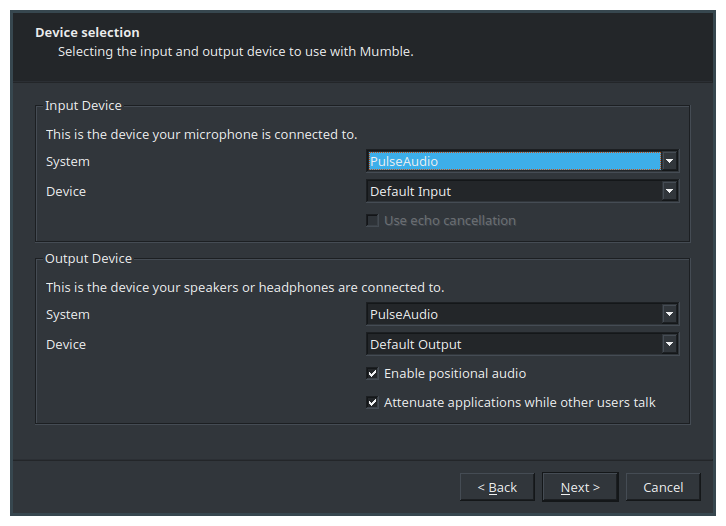This screenshot has height=526, width=726.
Task: Open the Default Input device dropdown
Action: pyautogui.click(x=514, y=191)
